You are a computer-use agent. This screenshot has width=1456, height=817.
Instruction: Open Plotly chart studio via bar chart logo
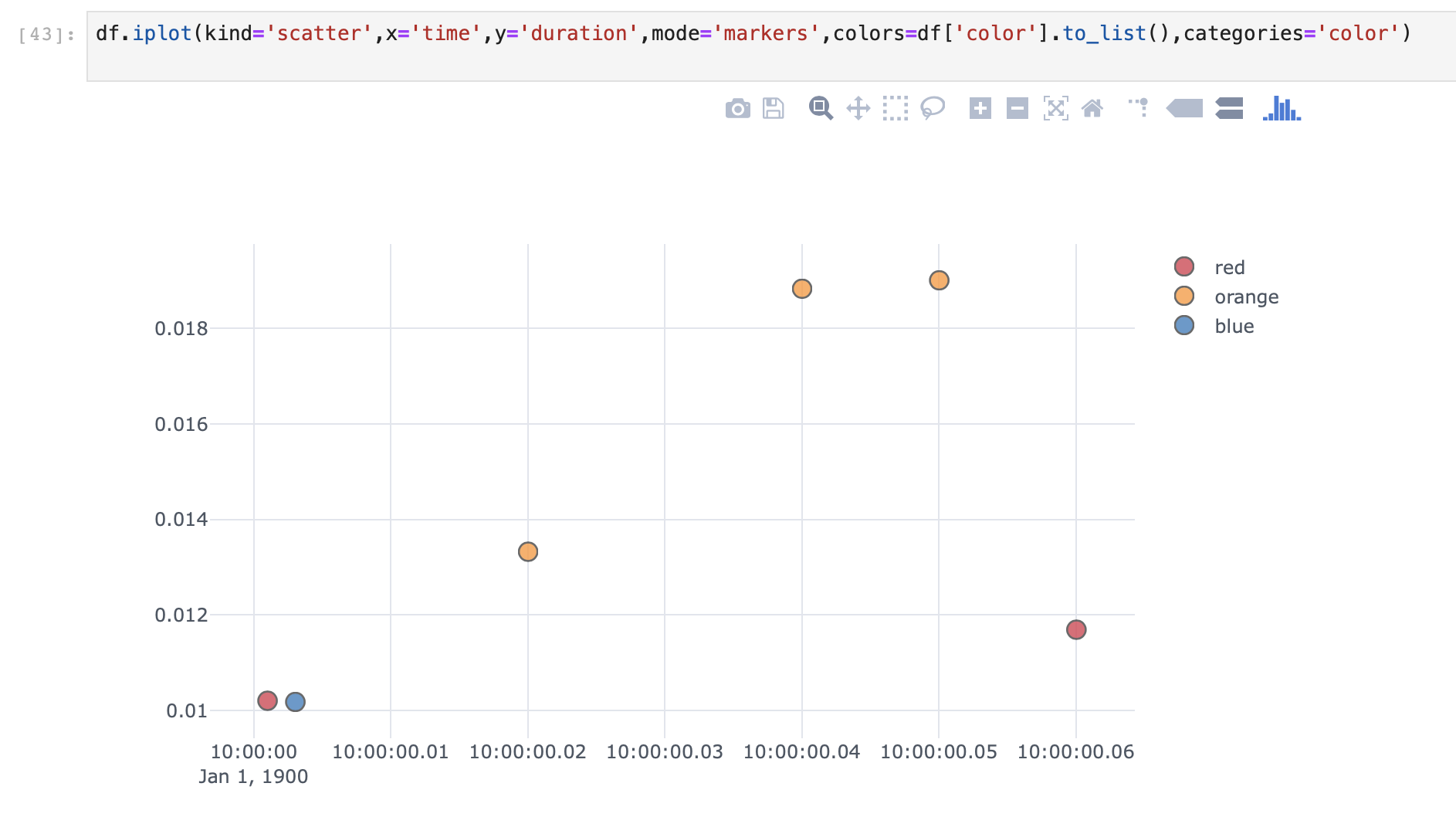click(x=1281, y=109)
